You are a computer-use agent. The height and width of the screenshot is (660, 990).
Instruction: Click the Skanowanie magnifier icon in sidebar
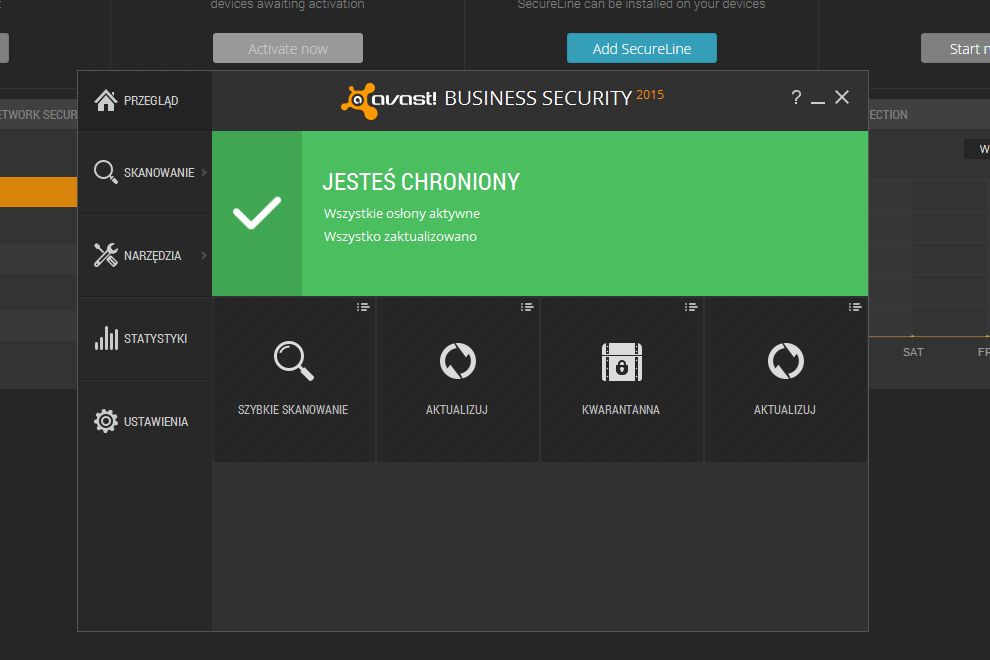click(105, 172)
